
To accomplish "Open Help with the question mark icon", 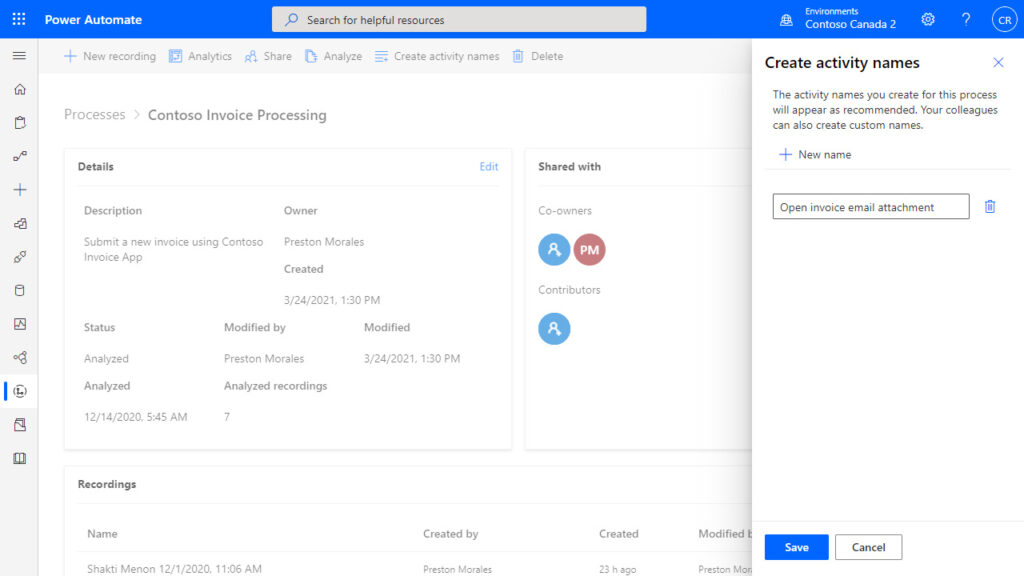I will [965, 19].
